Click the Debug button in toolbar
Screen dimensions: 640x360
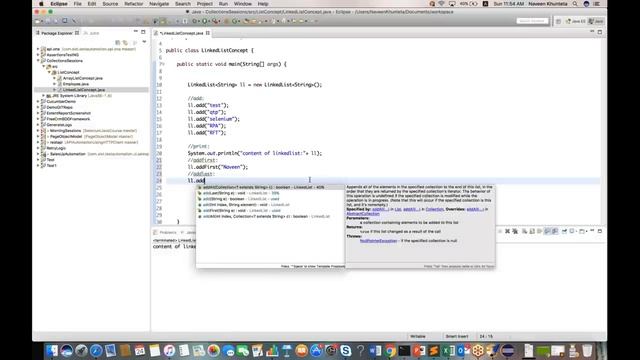pyautogui.click(x=195, y=21)
